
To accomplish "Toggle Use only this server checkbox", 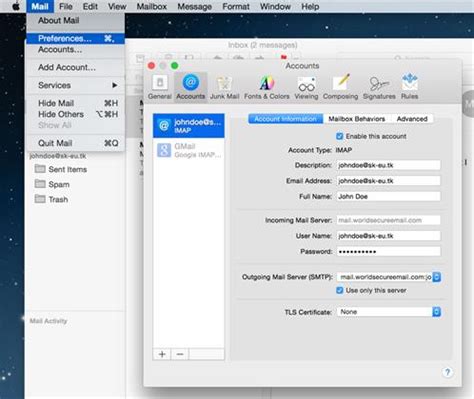I will click(x=339, y=290).
